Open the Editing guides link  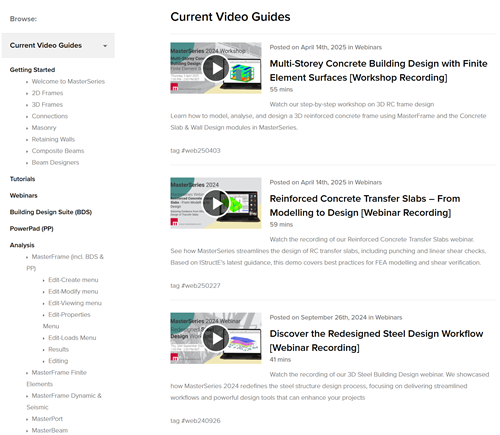pos(58,361)
